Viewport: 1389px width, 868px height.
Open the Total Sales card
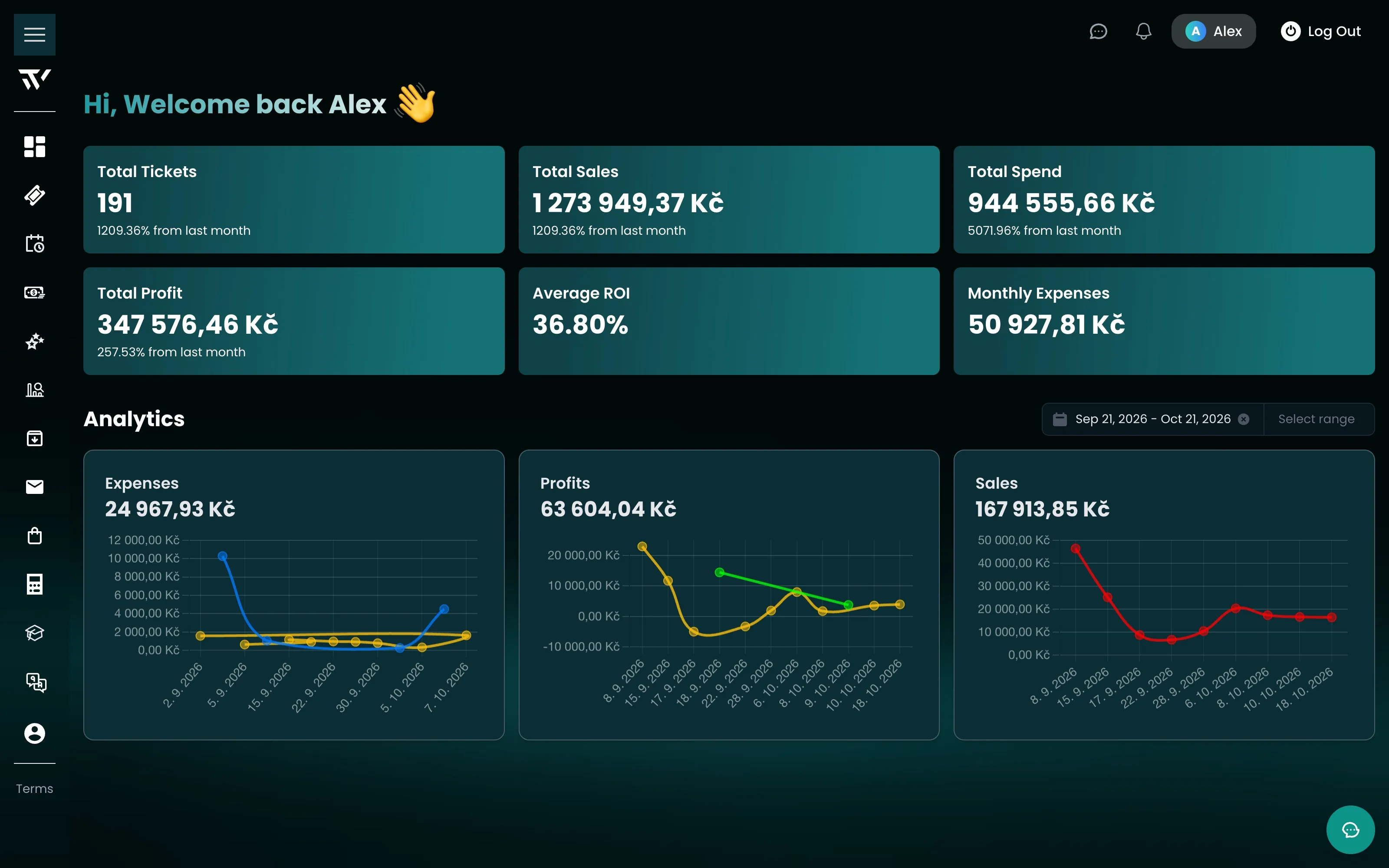[x=729, y=199]
